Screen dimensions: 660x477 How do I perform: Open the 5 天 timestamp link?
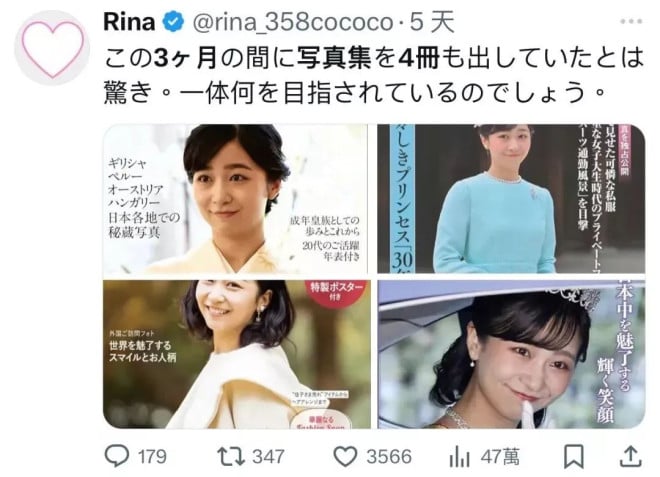click(432, 22)
